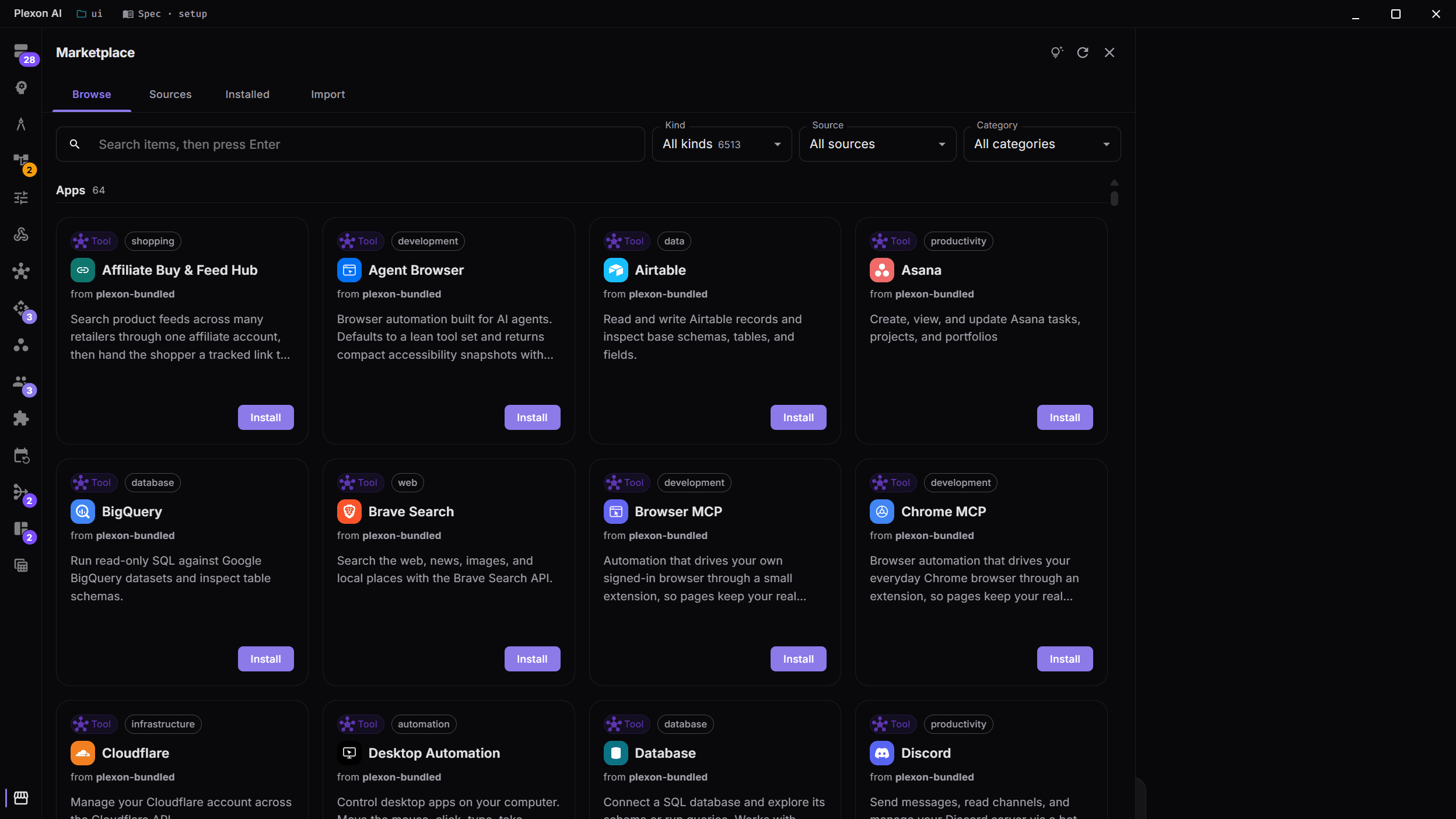
Task: Click the scrollbar up arrow
Action: [x=1114, y=183]
